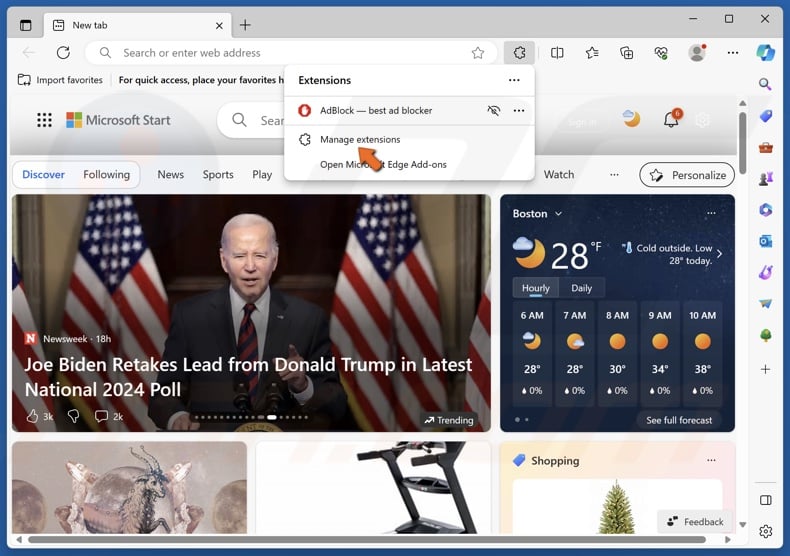Image resolution: width=790 pixels, height=556 pixels.
Task: Open sidebar Outlook icon
Action: pyautogui.click(x=766, y=241)
